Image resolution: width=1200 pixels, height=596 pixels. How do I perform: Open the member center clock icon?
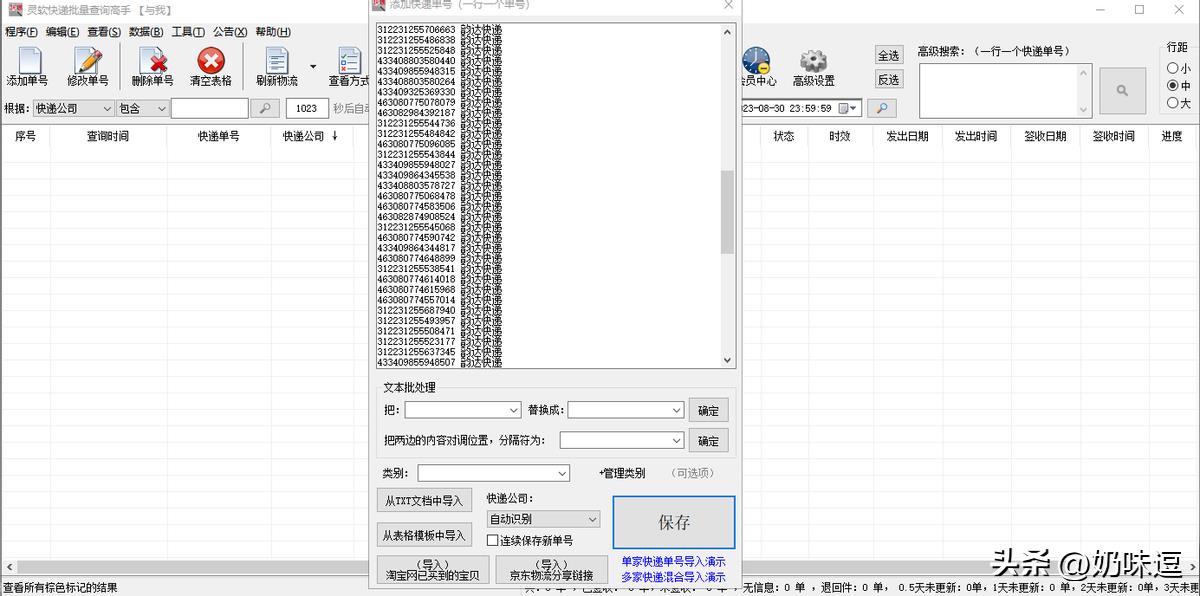coord(756,62)
